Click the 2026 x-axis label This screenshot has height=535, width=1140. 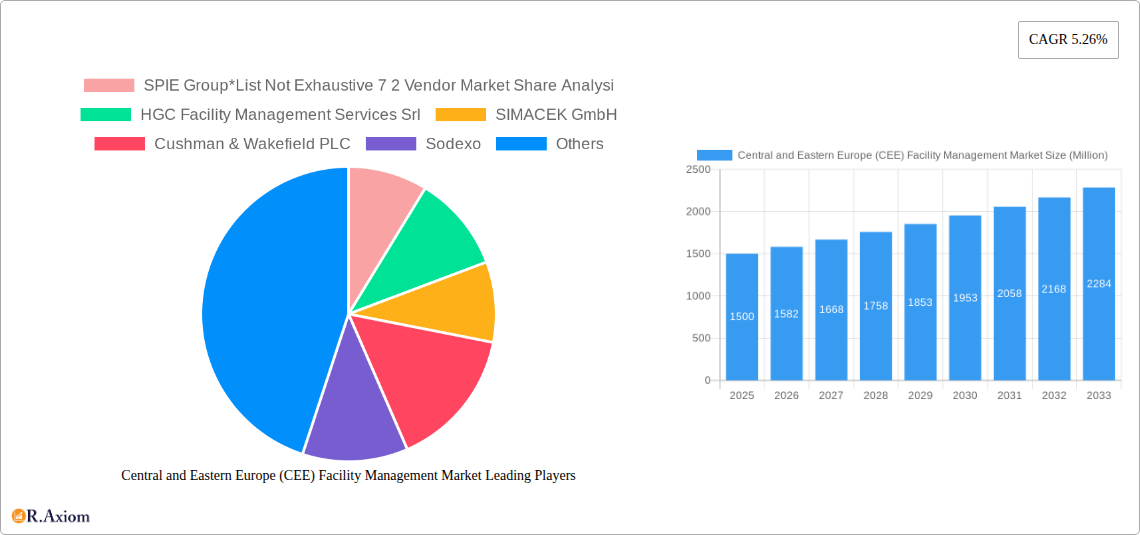(787, 395)
